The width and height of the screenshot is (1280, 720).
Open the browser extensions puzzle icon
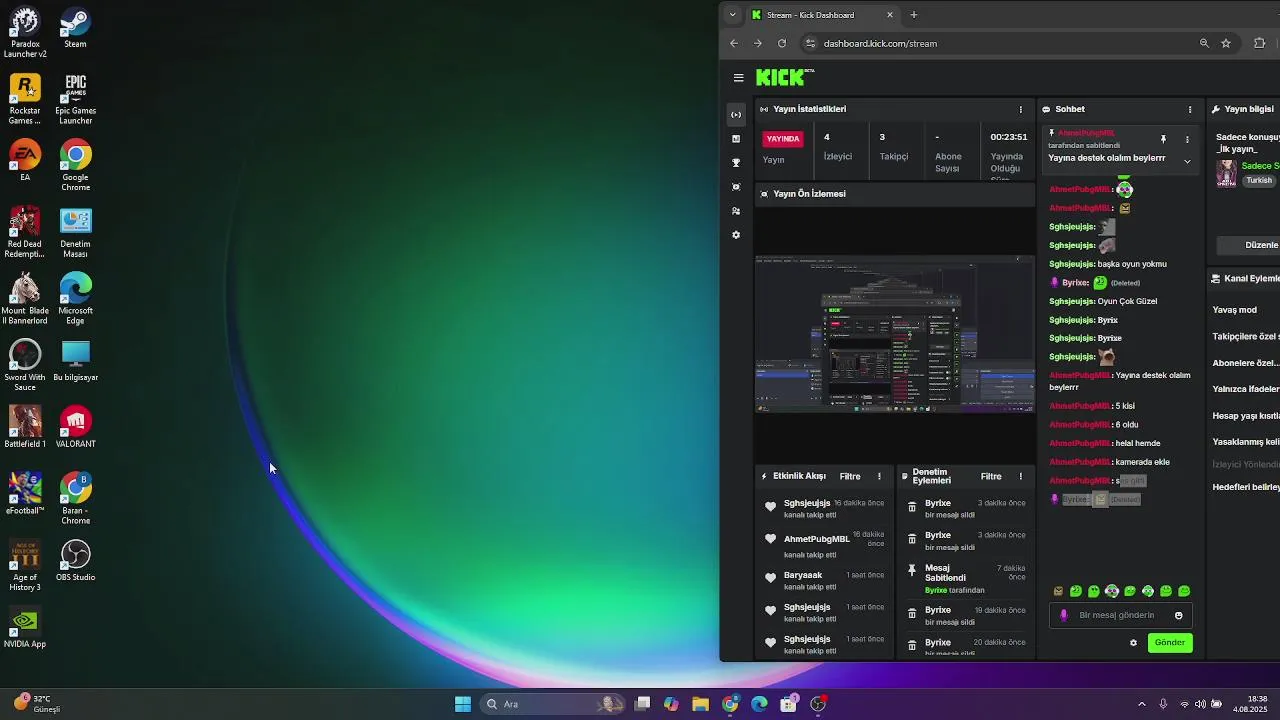[x=1260, y=44]
